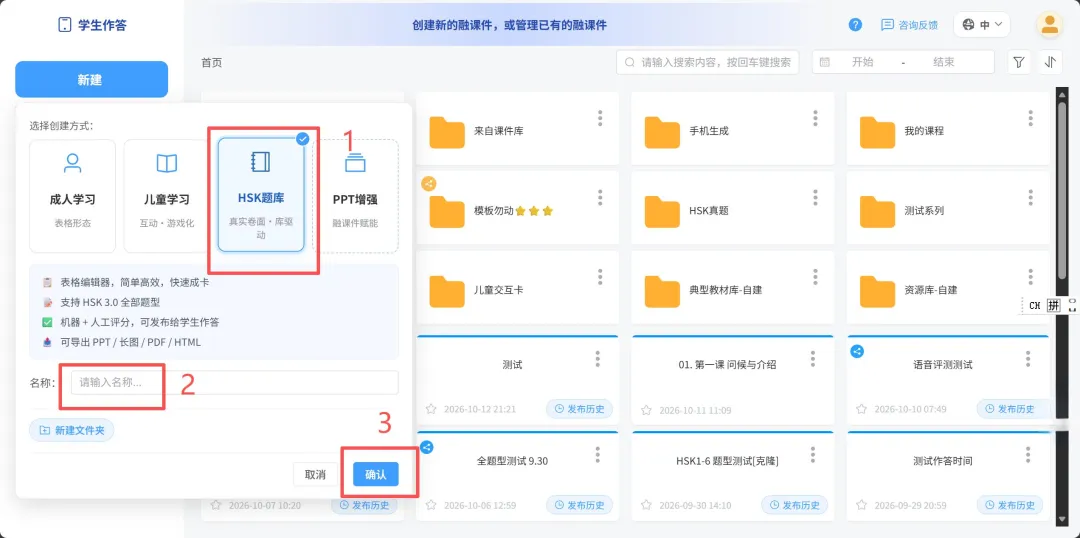Click share badge on 全题型测试 9.30

click(427, 447)
